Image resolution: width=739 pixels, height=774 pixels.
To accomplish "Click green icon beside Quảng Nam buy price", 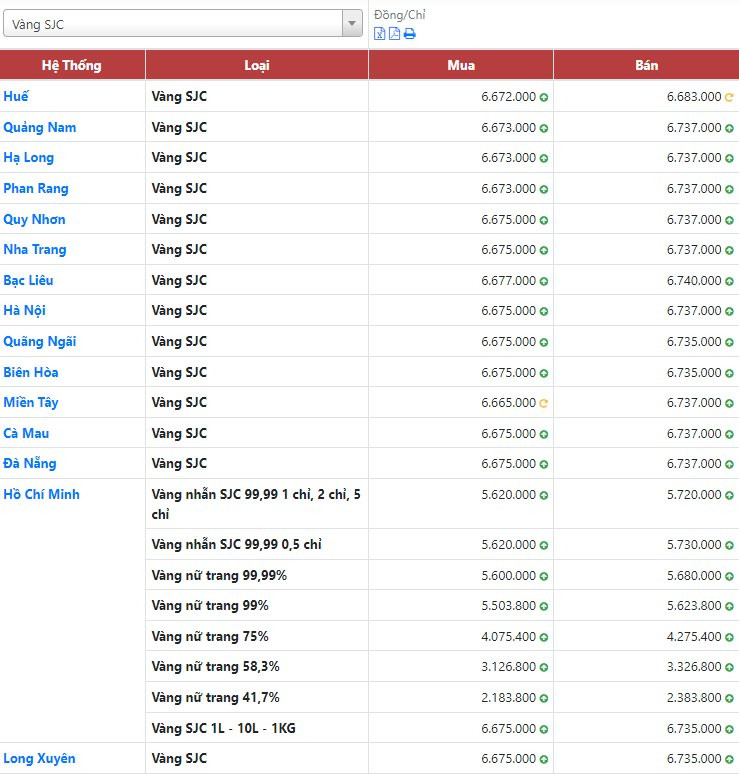I will pos(544,128).
